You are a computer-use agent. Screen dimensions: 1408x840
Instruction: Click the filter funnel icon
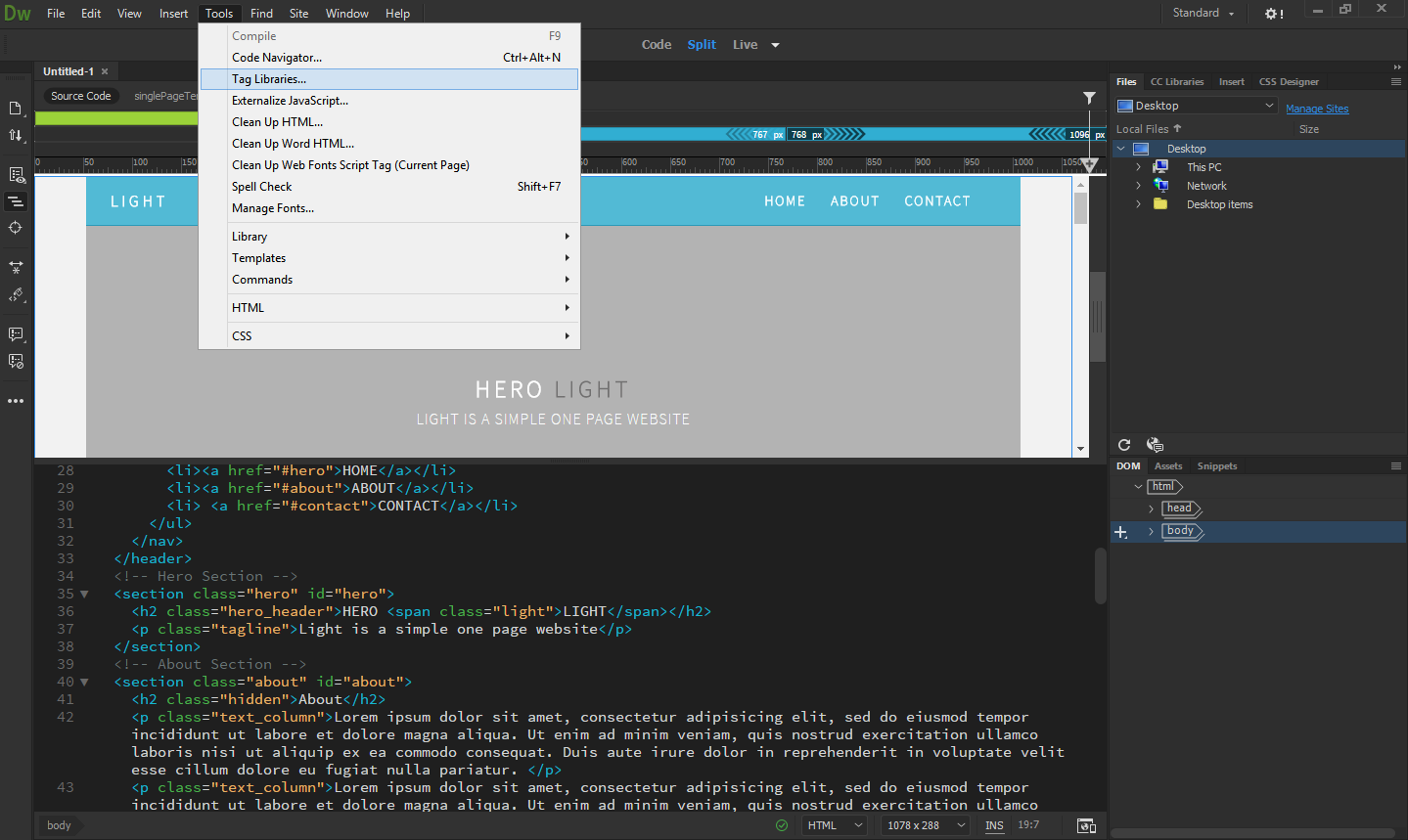(1089, 98)
